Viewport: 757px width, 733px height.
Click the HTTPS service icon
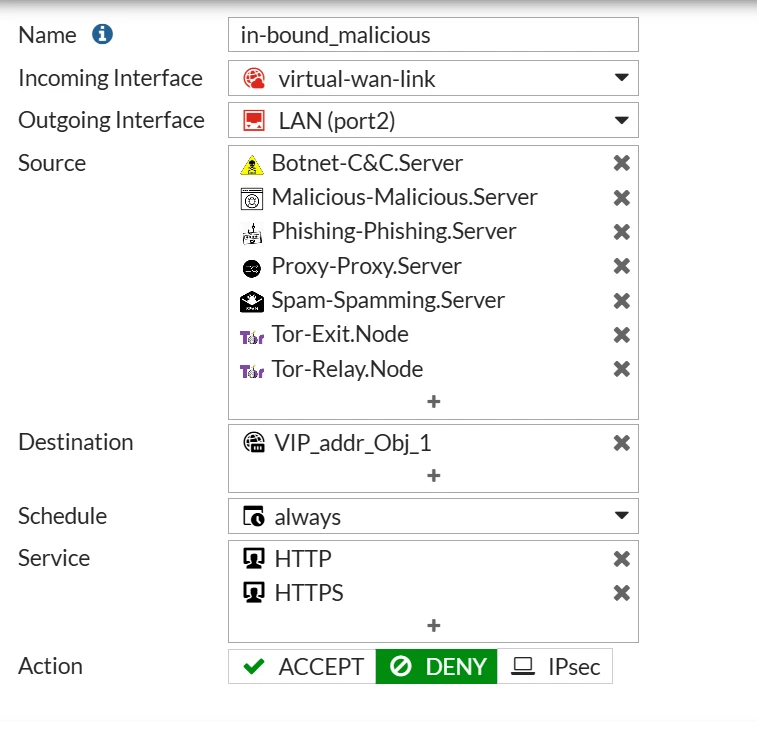click(x=253, y=592)
